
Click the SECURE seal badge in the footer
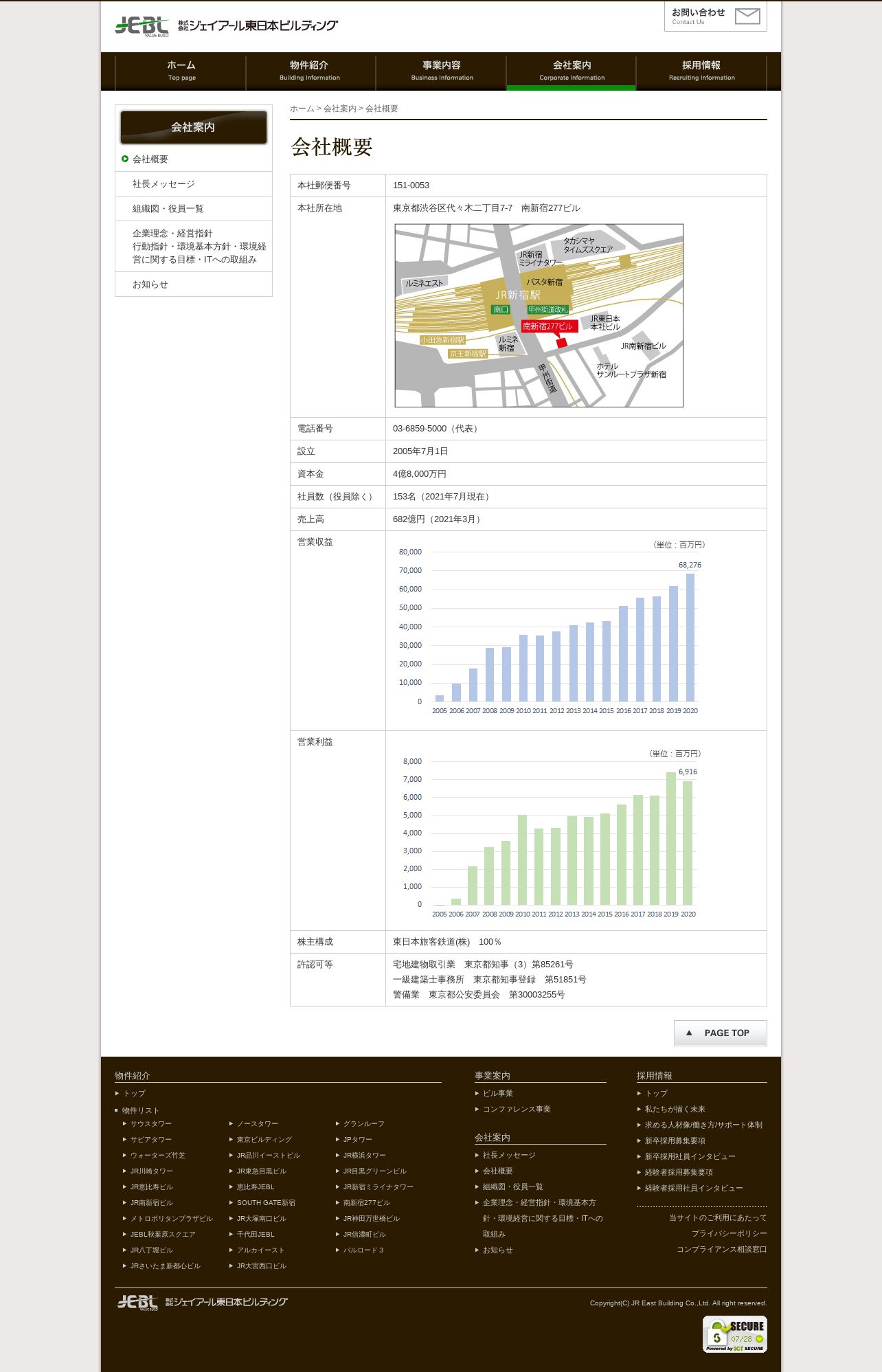point(734,1334)
